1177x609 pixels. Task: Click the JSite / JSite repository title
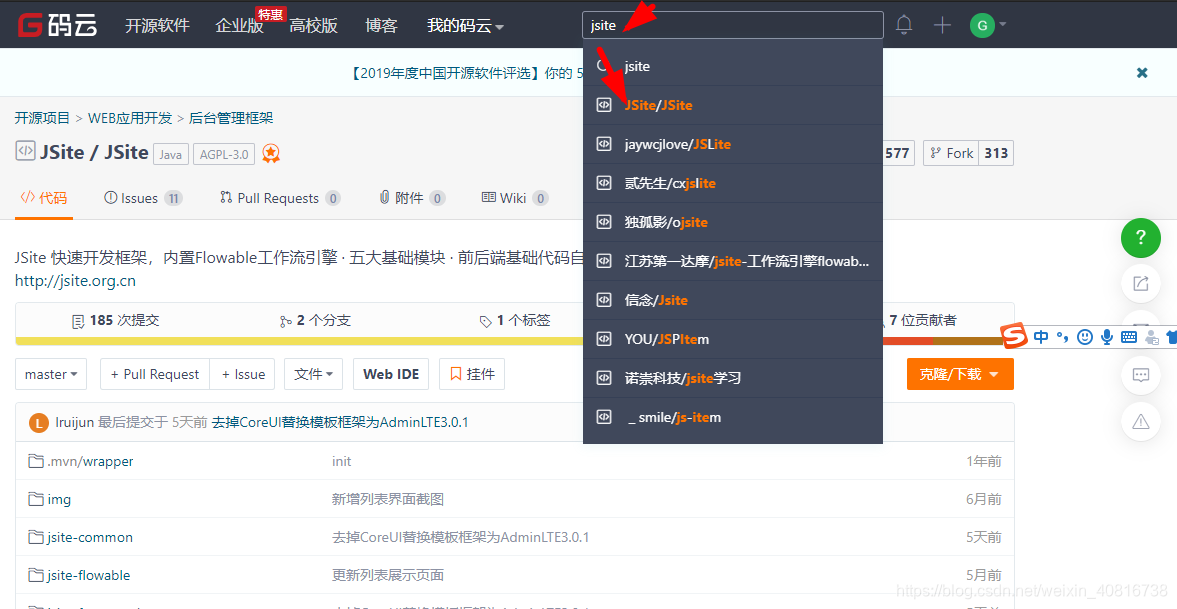94,152
